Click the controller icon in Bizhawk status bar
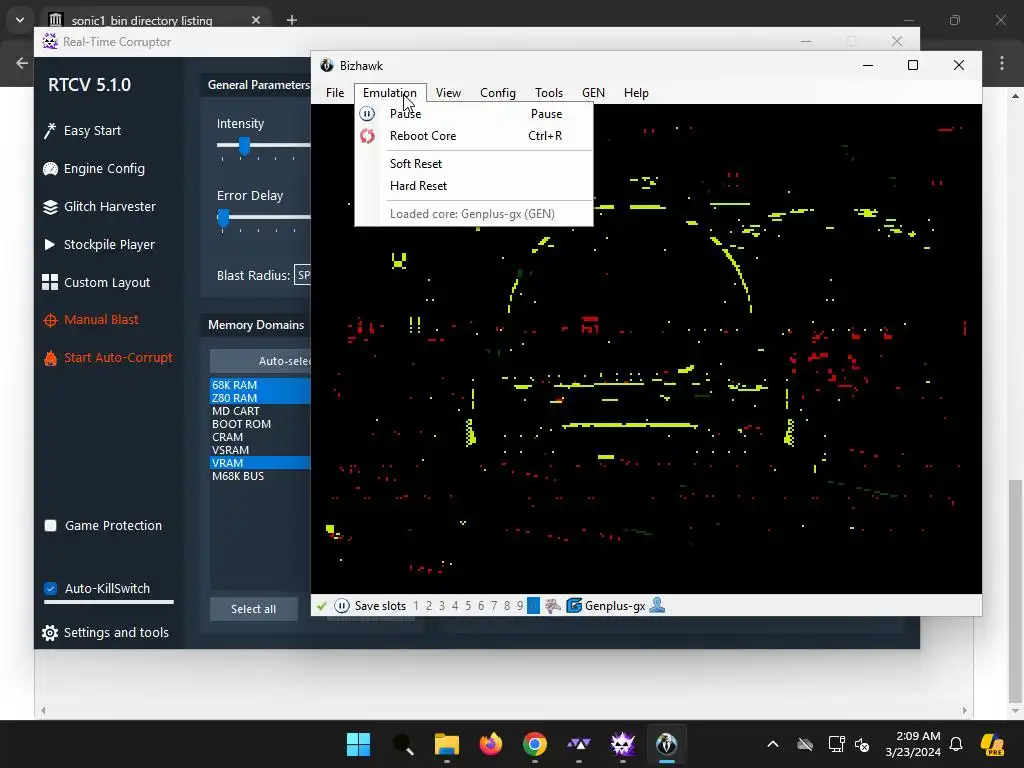1024x768 pixels. click(552, 606)
